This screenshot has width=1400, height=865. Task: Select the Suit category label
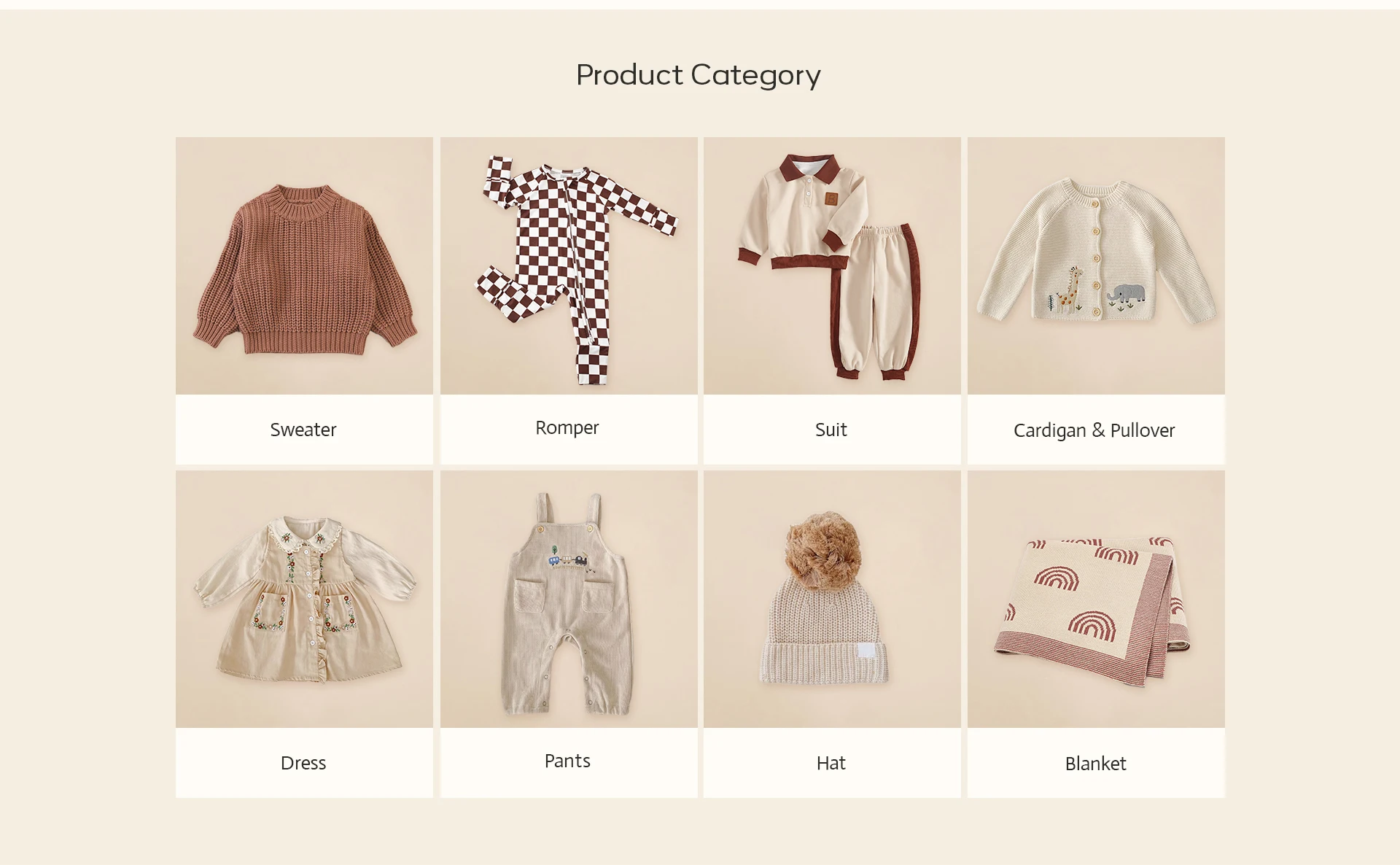(x=831, y=430)
